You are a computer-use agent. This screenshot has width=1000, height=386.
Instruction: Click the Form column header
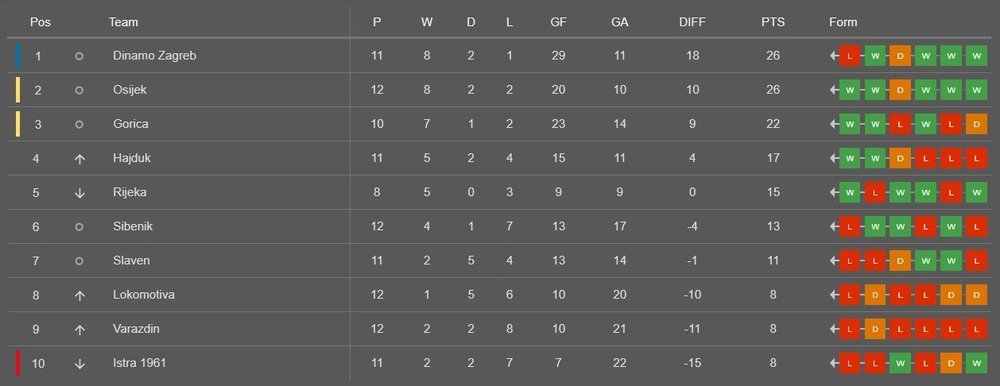tap(843, 22)
